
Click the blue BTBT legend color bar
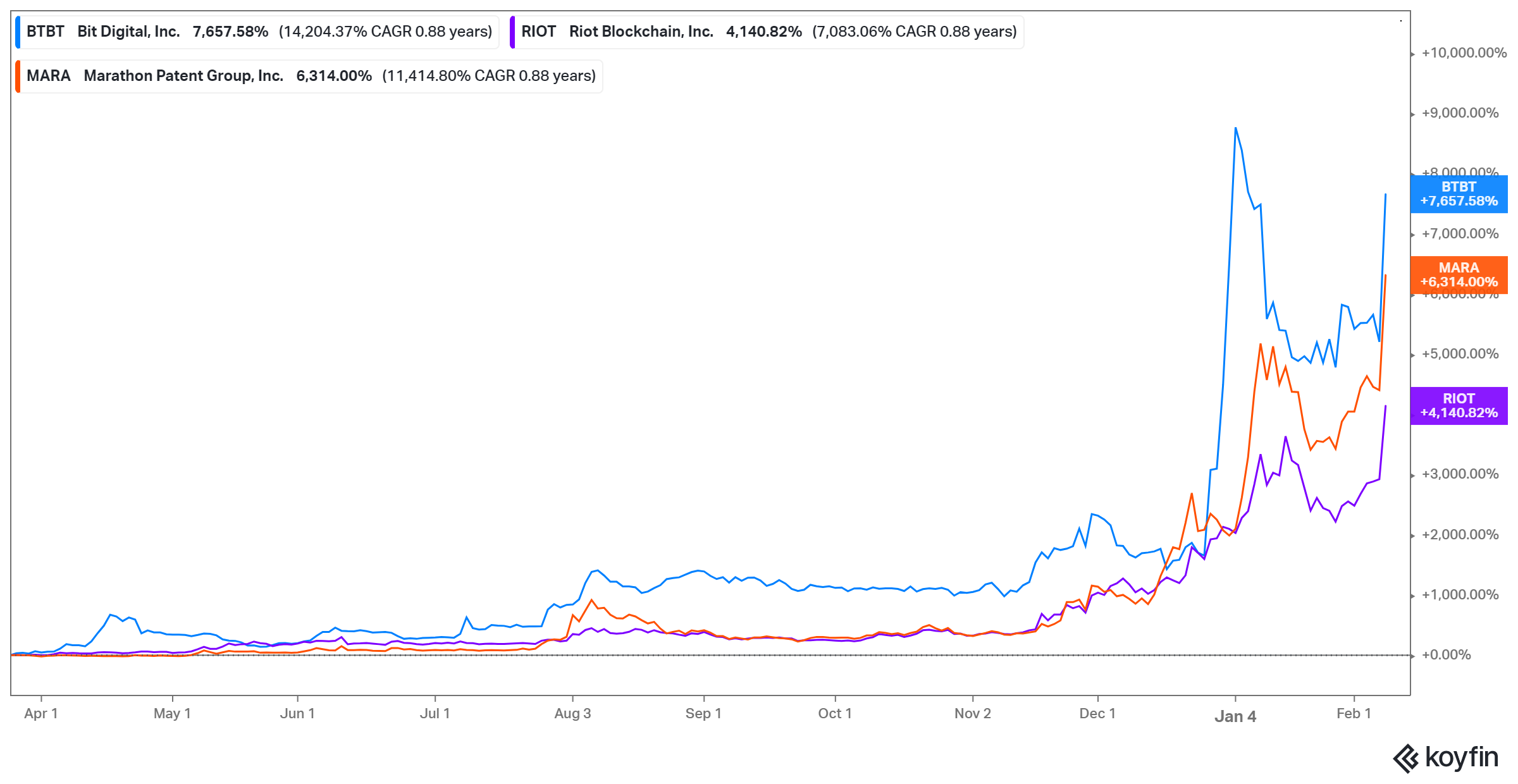(x=18, y=32)
